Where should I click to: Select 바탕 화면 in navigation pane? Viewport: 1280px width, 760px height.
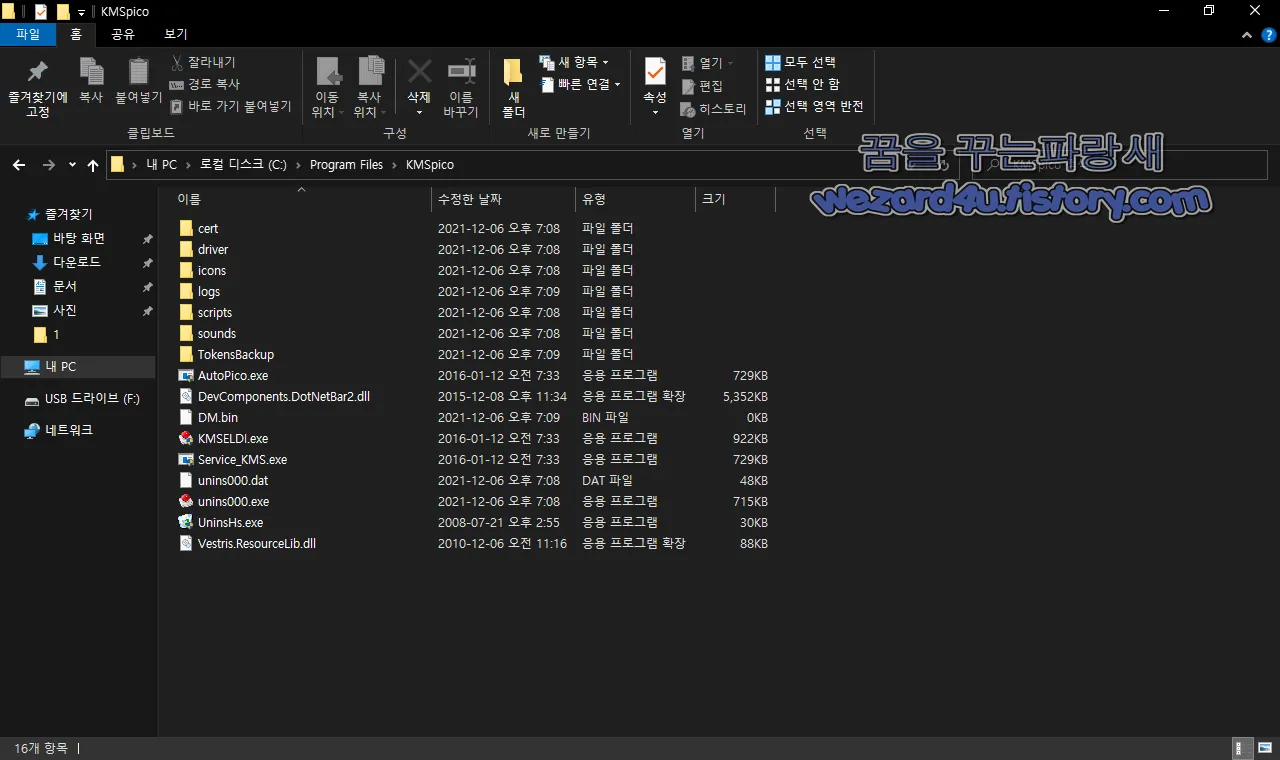pos(78,238)
